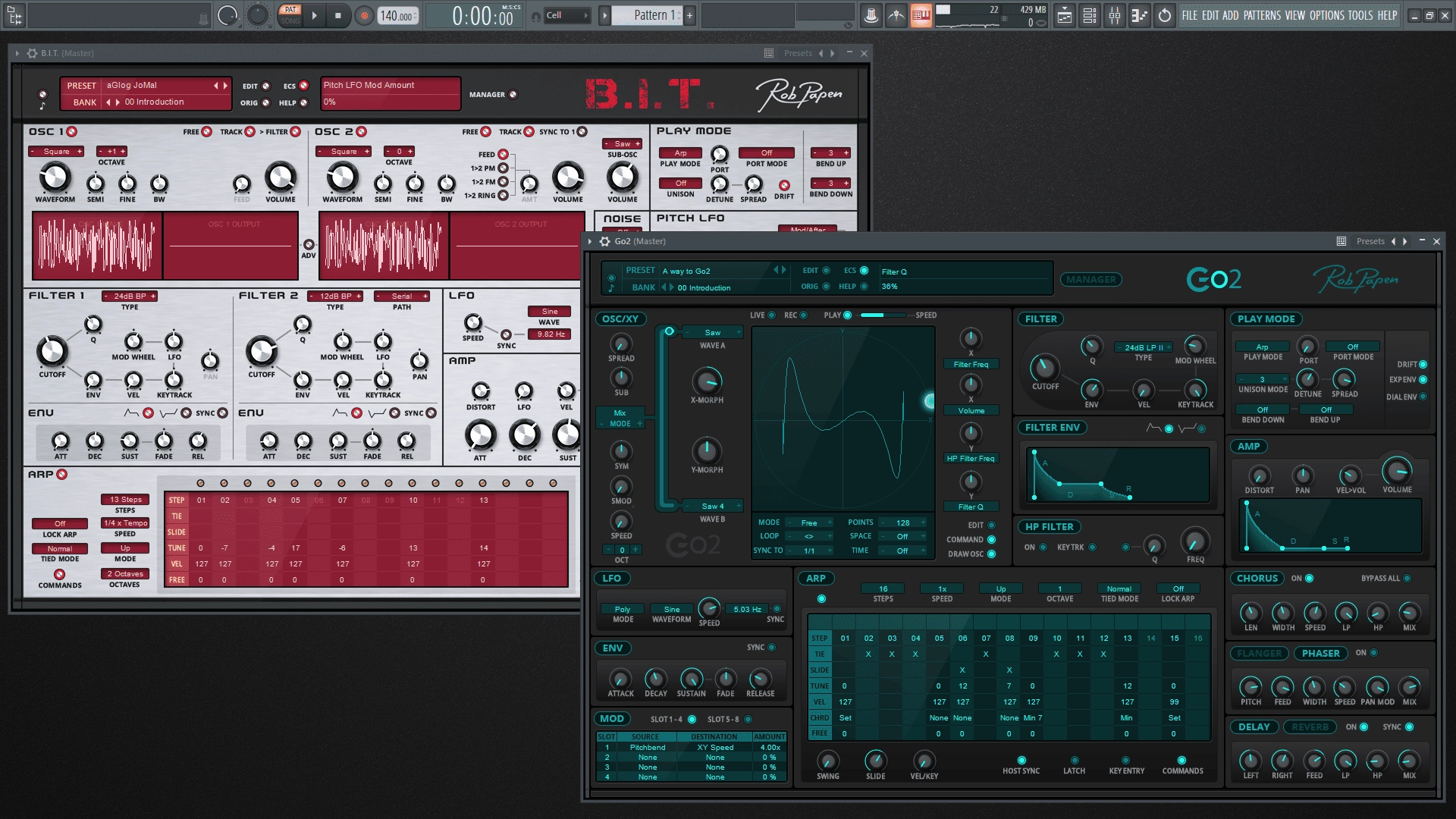Open the mixer icon in toolbar
The height and width of the screenshot is (819, 1456).
(1115, 15)
